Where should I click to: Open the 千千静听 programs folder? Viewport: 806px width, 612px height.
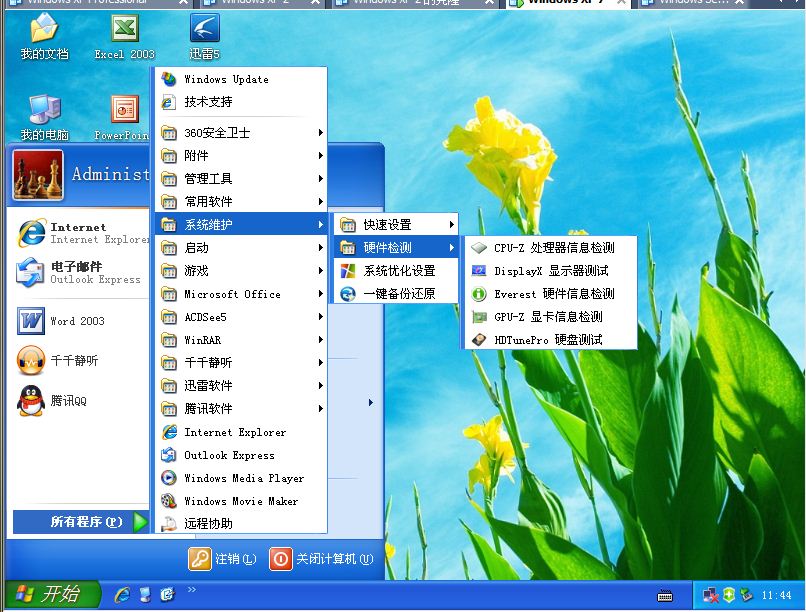[x=241, y=362]
